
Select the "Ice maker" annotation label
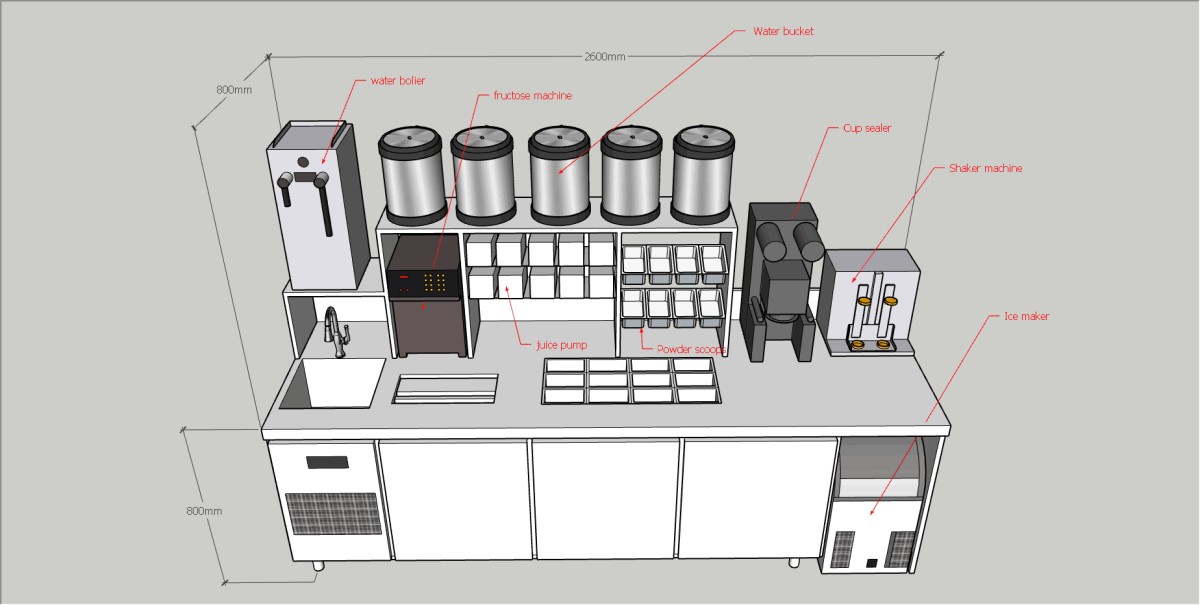point(1026,316)
